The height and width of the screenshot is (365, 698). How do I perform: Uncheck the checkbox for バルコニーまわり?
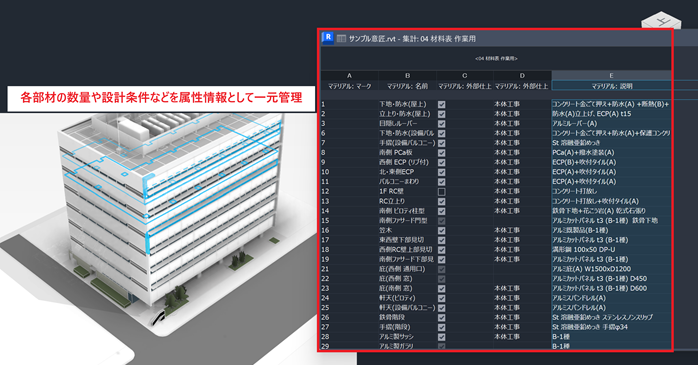[x=441, y=182]
